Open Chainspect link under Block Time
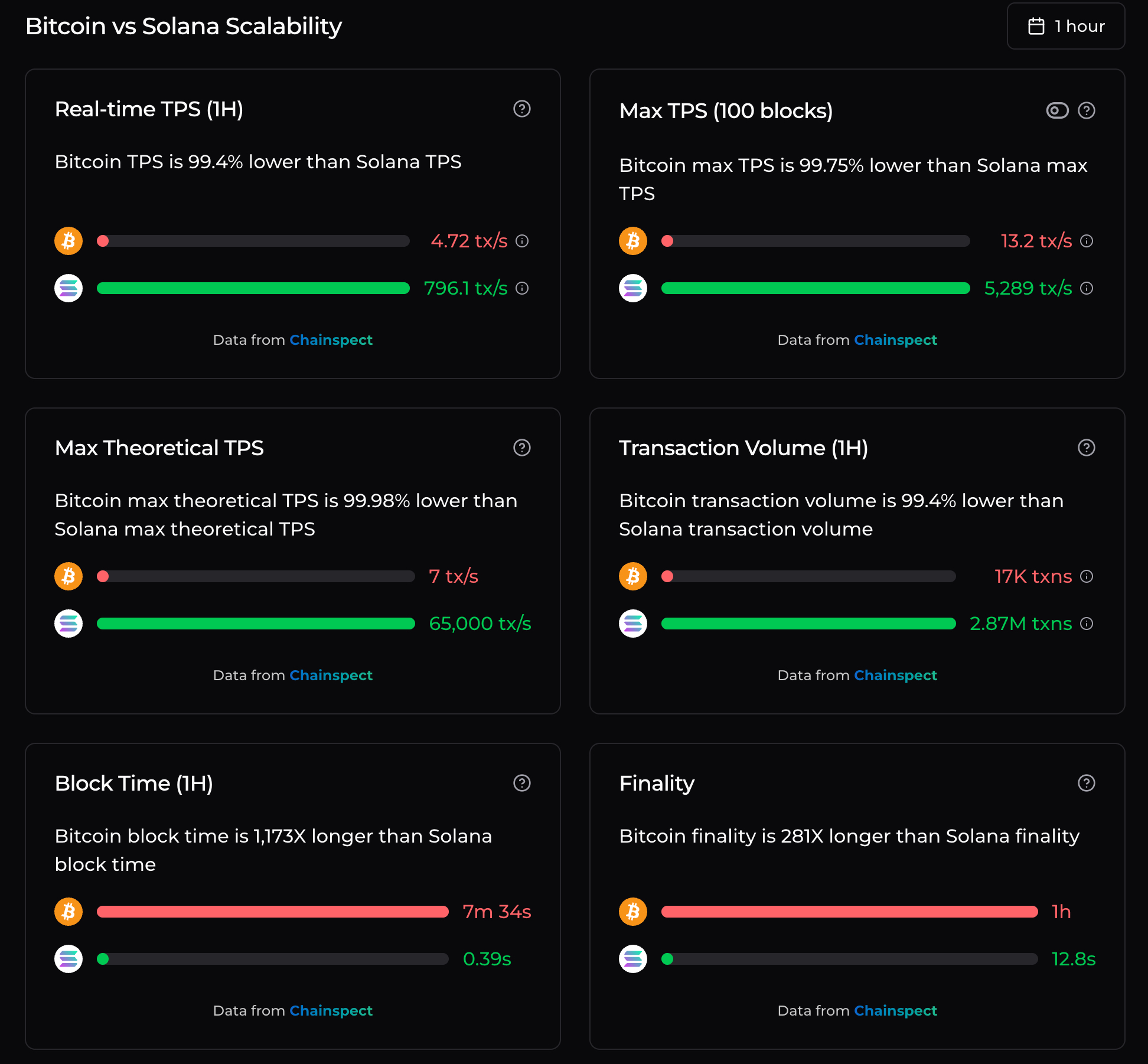 pos(331,1010)
